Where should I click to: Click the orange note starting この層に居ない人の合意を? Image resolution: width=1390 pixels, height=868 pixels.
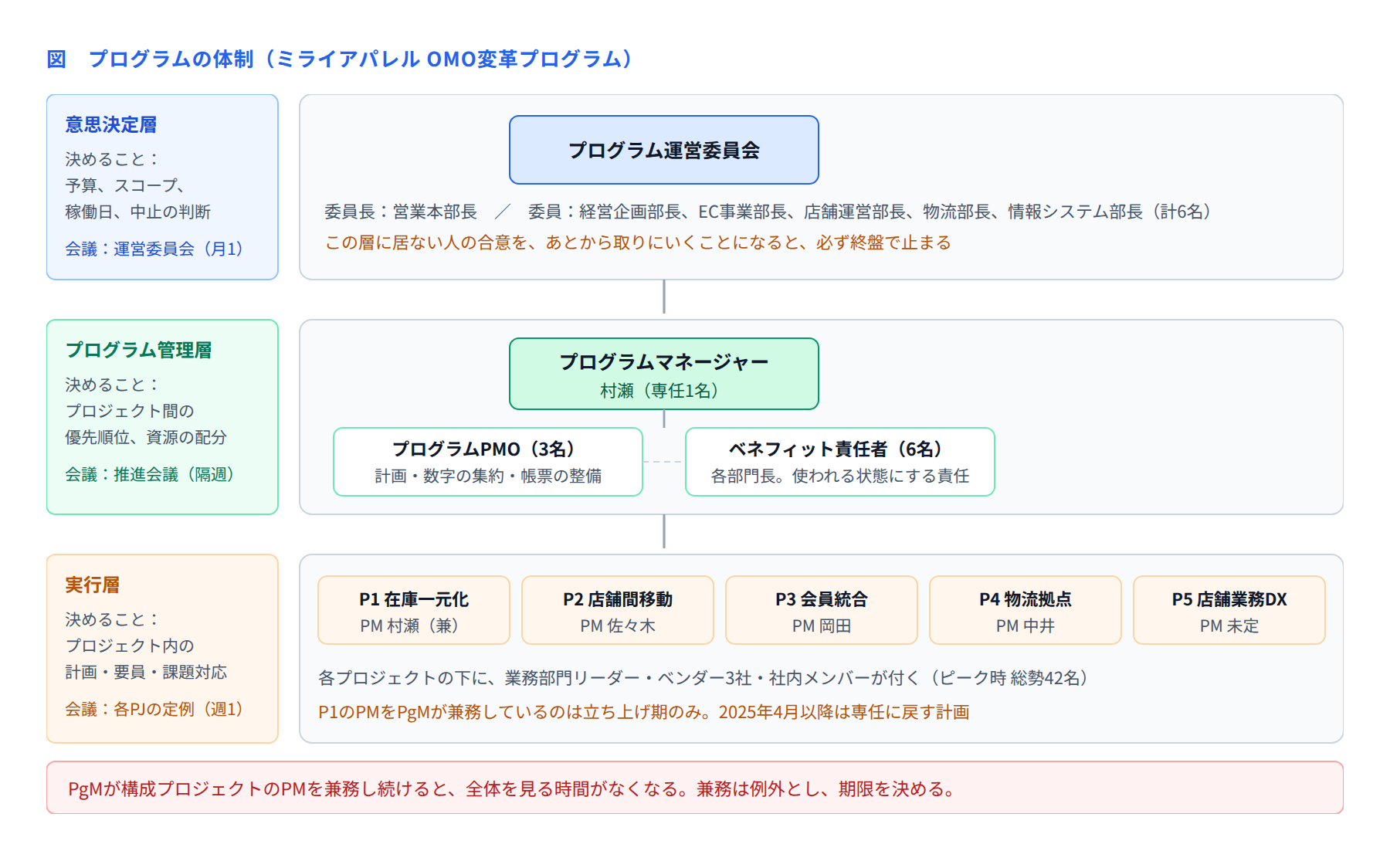pyautogui.click(x=638, y=242)
